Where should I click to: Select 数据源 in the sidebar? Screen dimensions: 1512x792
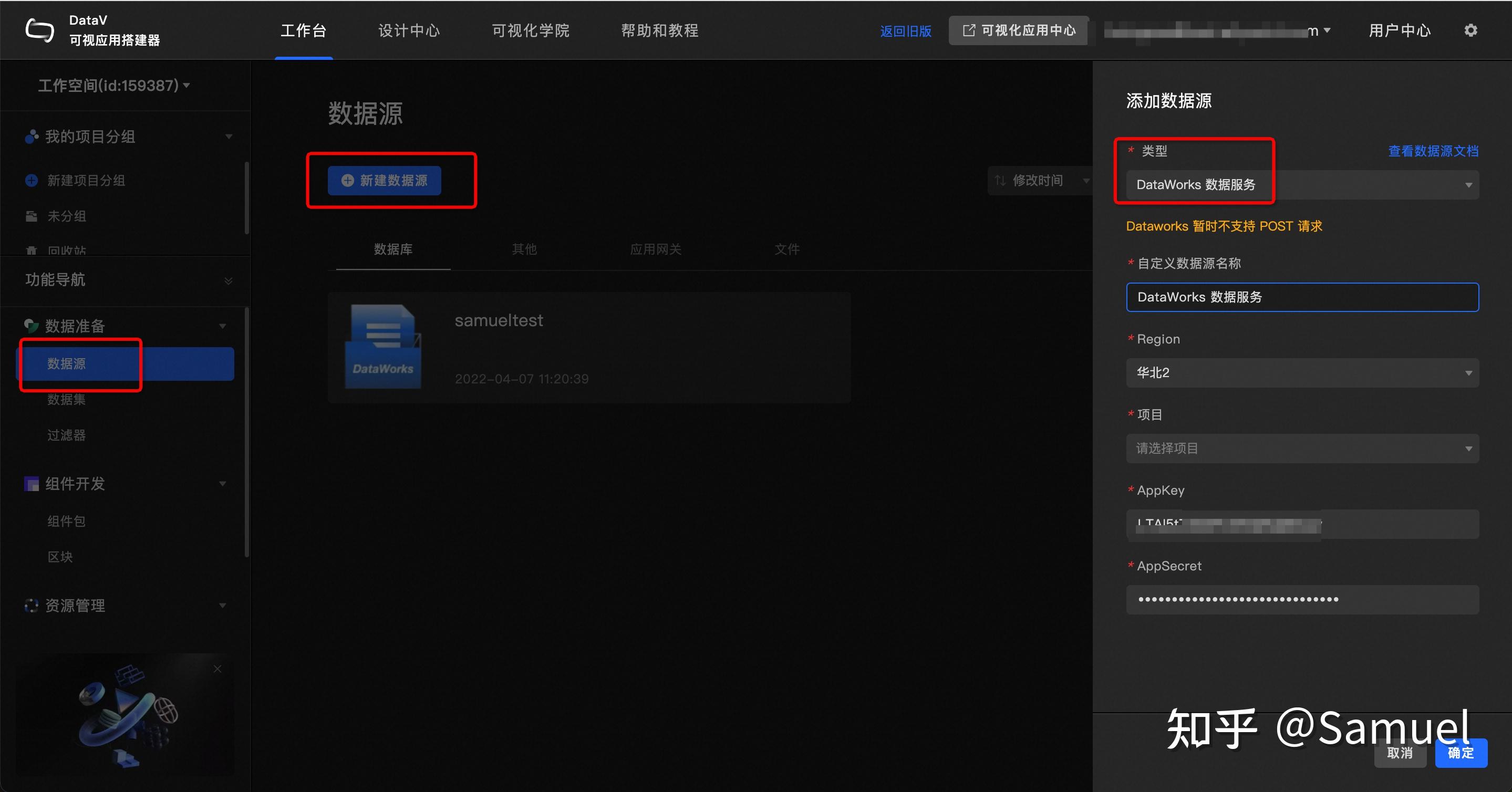65,364
